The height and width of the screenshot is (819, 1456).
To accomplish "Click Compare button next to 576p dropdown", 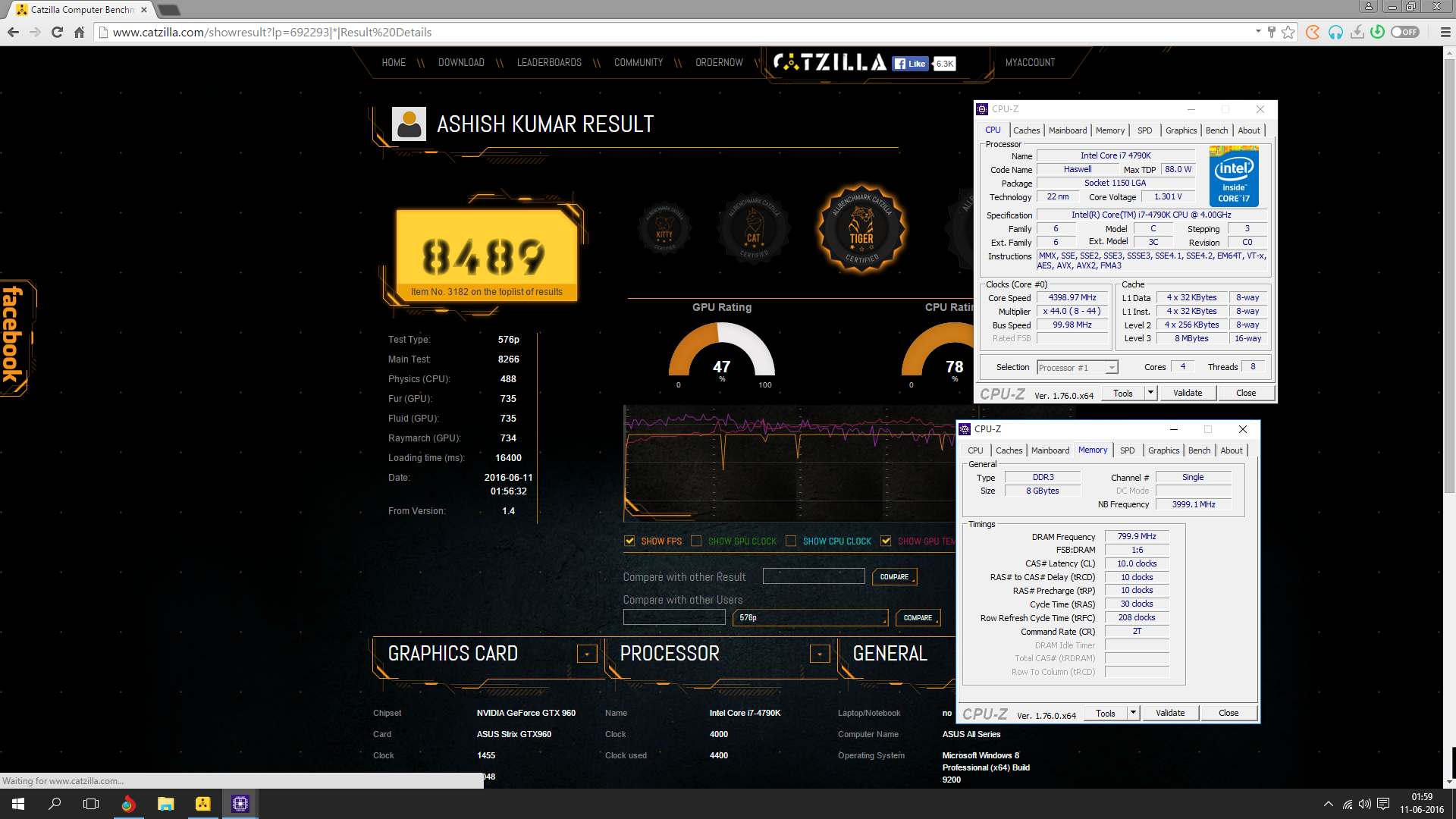I will 918,618.
